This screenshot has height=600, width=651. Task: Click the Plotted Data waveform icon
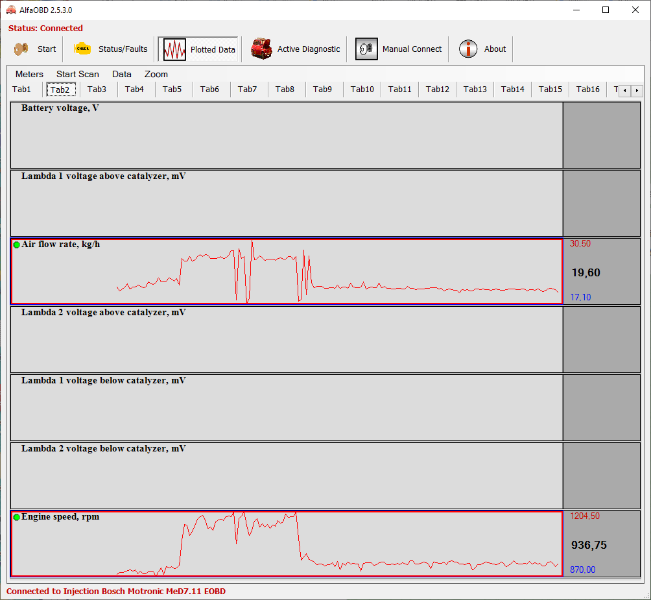click(x=174, y=49)
